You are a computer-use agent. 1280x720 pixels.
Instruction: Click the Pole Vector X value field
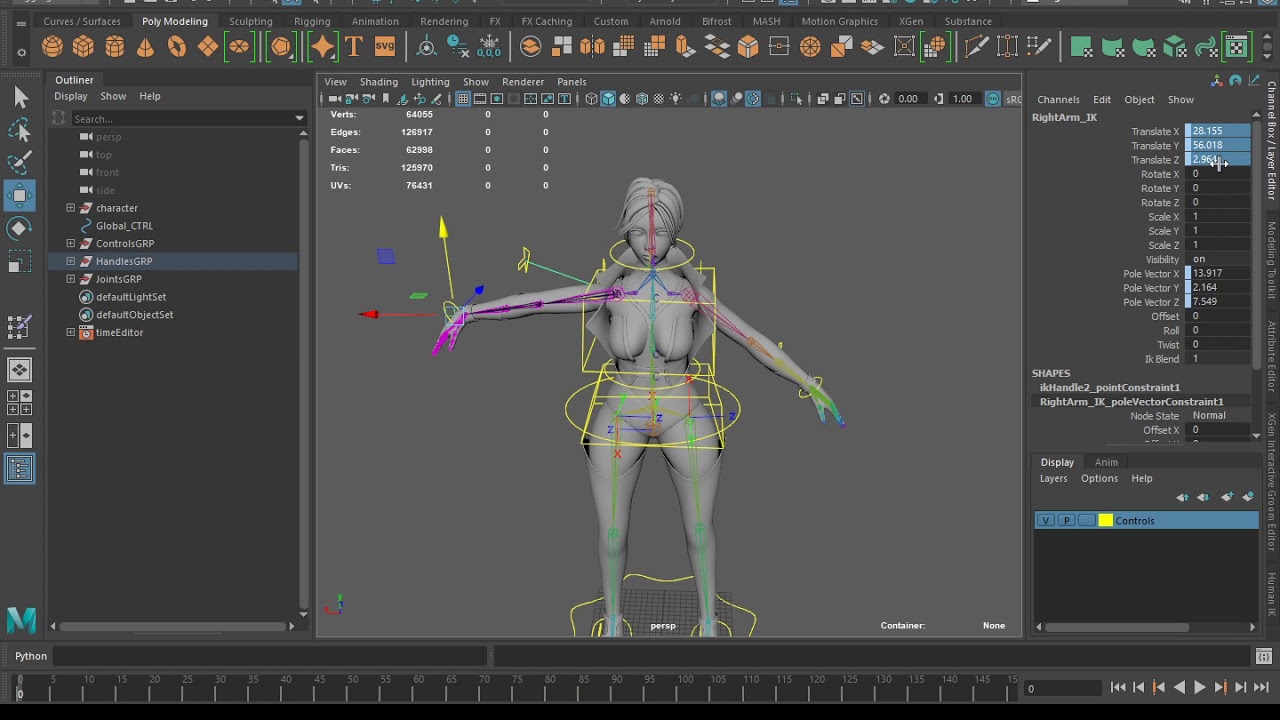pos(1218,273)
